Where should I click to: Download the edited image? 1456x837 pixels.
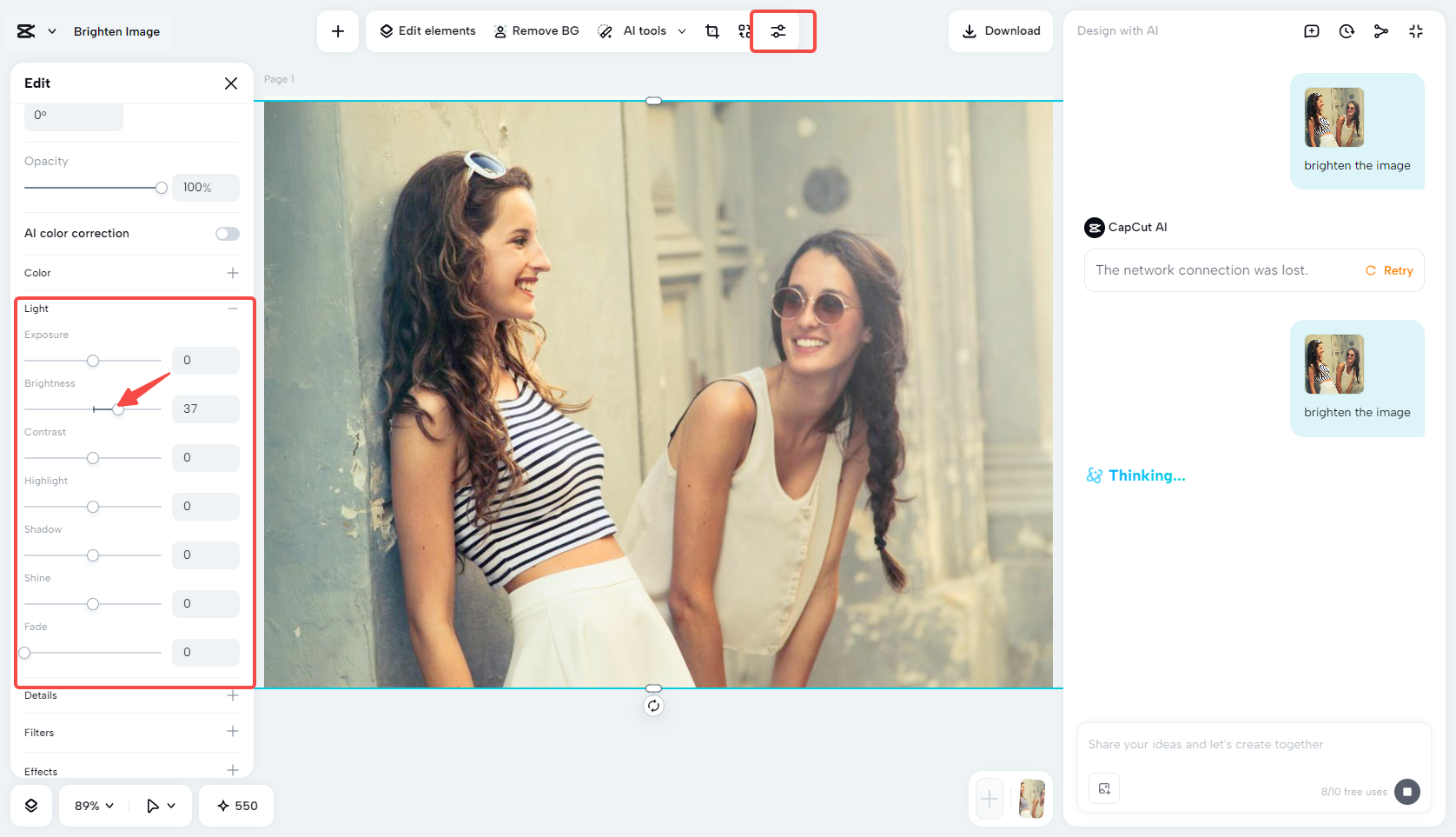pyautogui.click(x=1000, y=30)
